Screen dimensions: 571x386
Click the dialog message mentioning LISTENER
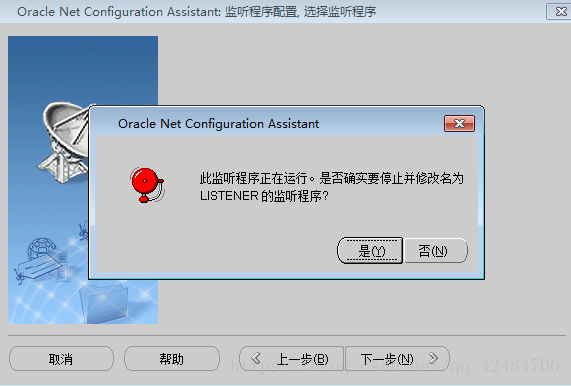[x=331, y=187]
